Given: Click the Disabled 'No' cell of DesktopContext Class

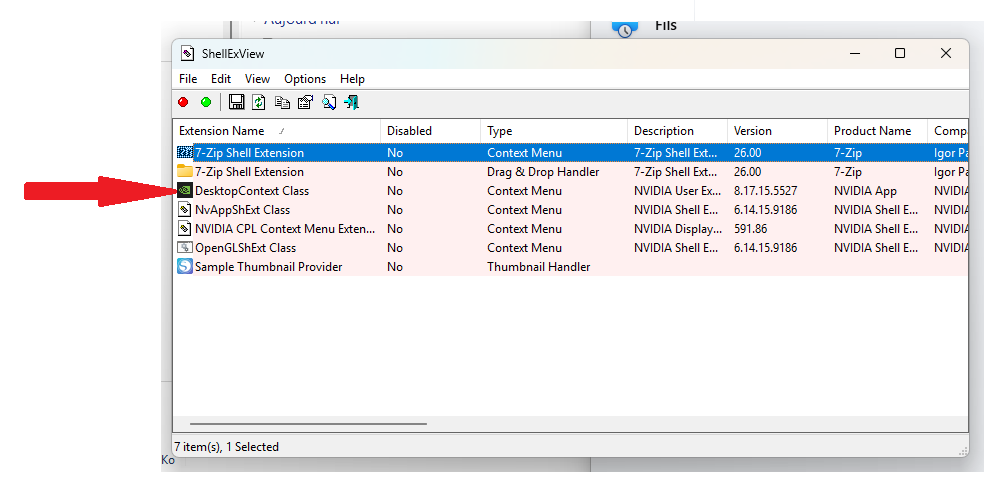Looking at the screenshot, I should [395, 191].
